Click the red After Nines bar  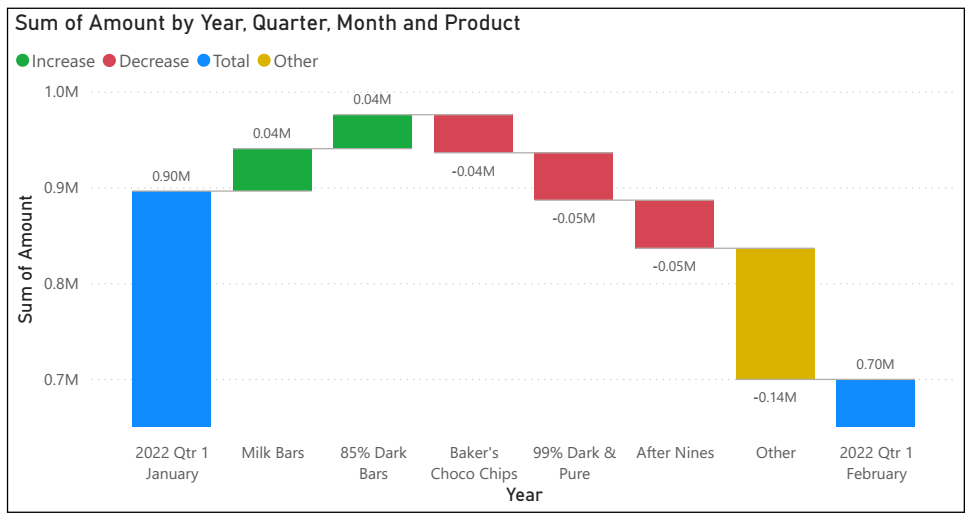tap(674, 224)
